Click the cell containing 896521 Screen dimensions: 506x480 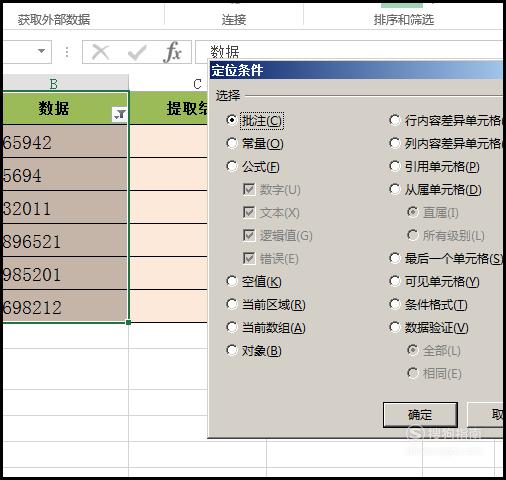[66, 240]
